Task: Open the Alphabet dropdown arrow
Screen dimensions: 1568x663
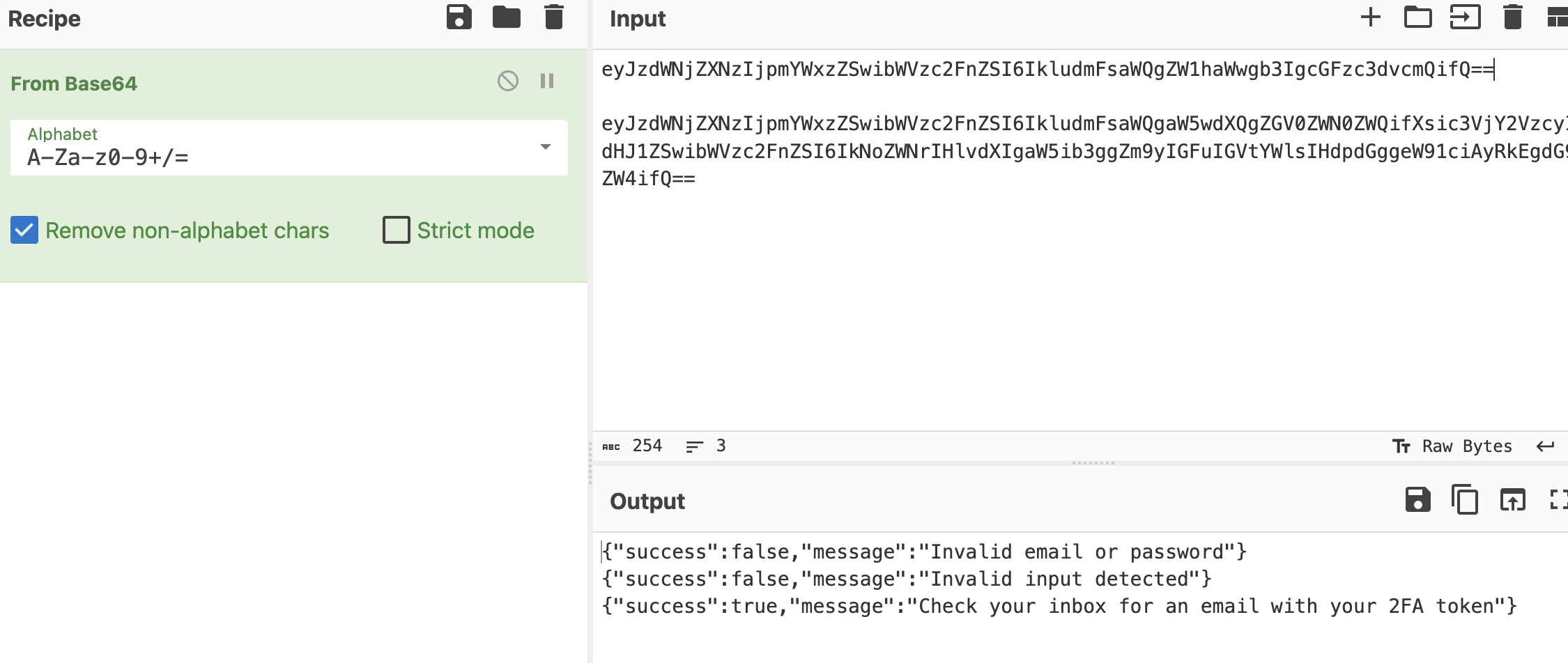Action: pyautogui.click(x=546, y=147)
